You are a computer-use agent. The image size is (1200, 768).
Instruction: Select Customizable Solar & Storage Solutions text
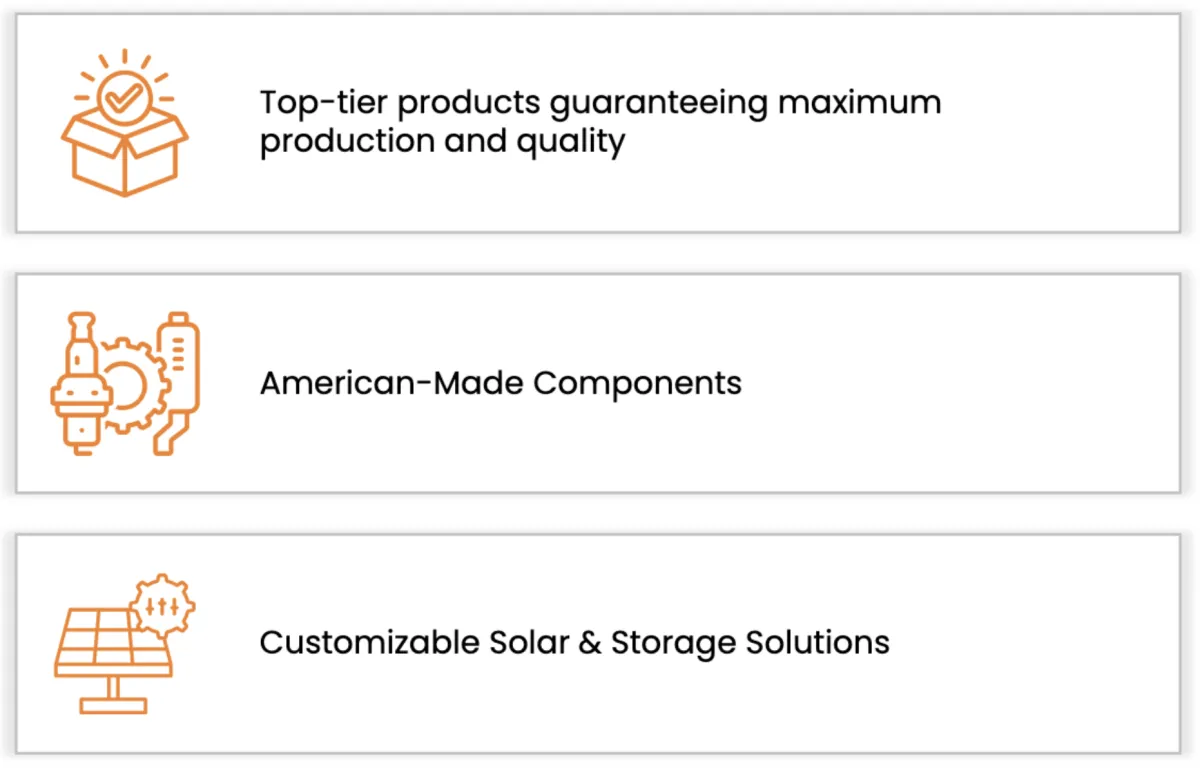click(574, 641)
